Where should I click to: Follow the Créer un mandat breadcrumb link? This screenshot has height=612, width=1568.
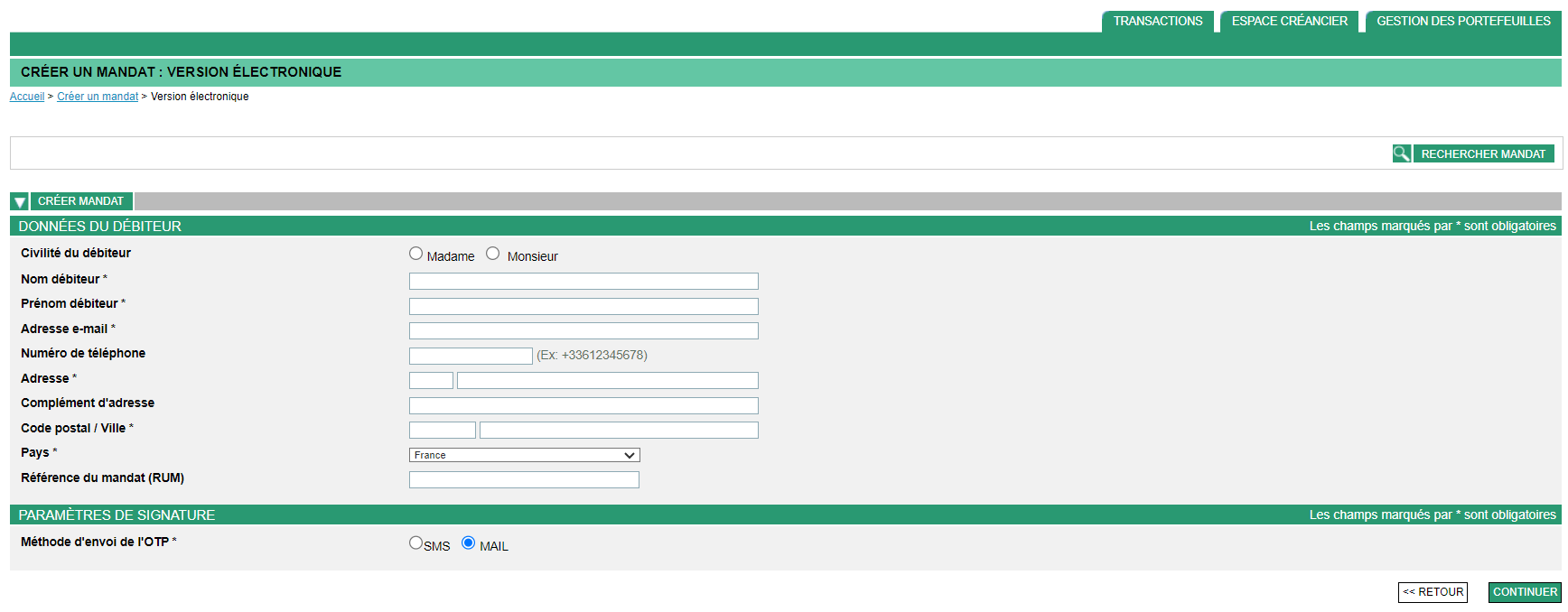click(98, 97)
